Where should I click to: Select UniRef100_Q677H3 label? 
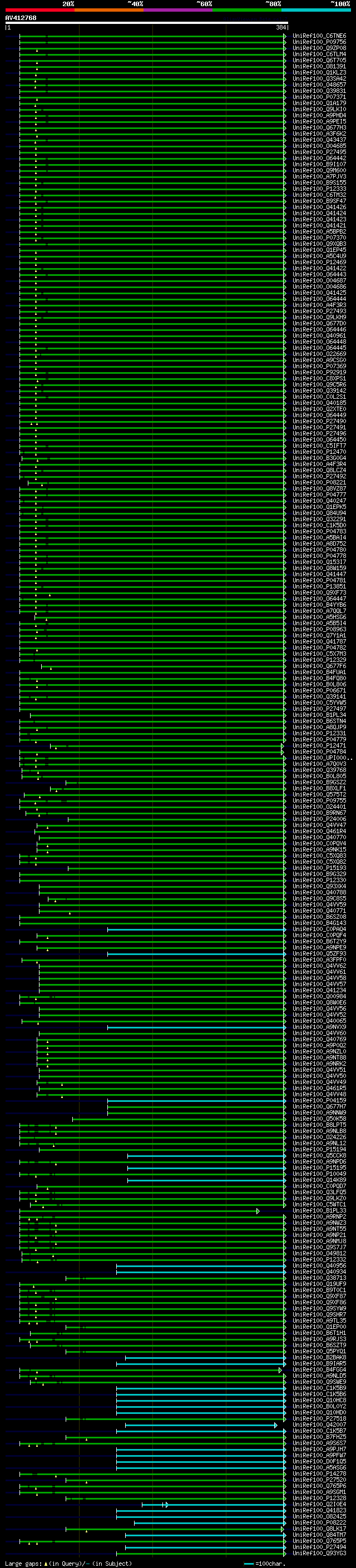point(319,128)
